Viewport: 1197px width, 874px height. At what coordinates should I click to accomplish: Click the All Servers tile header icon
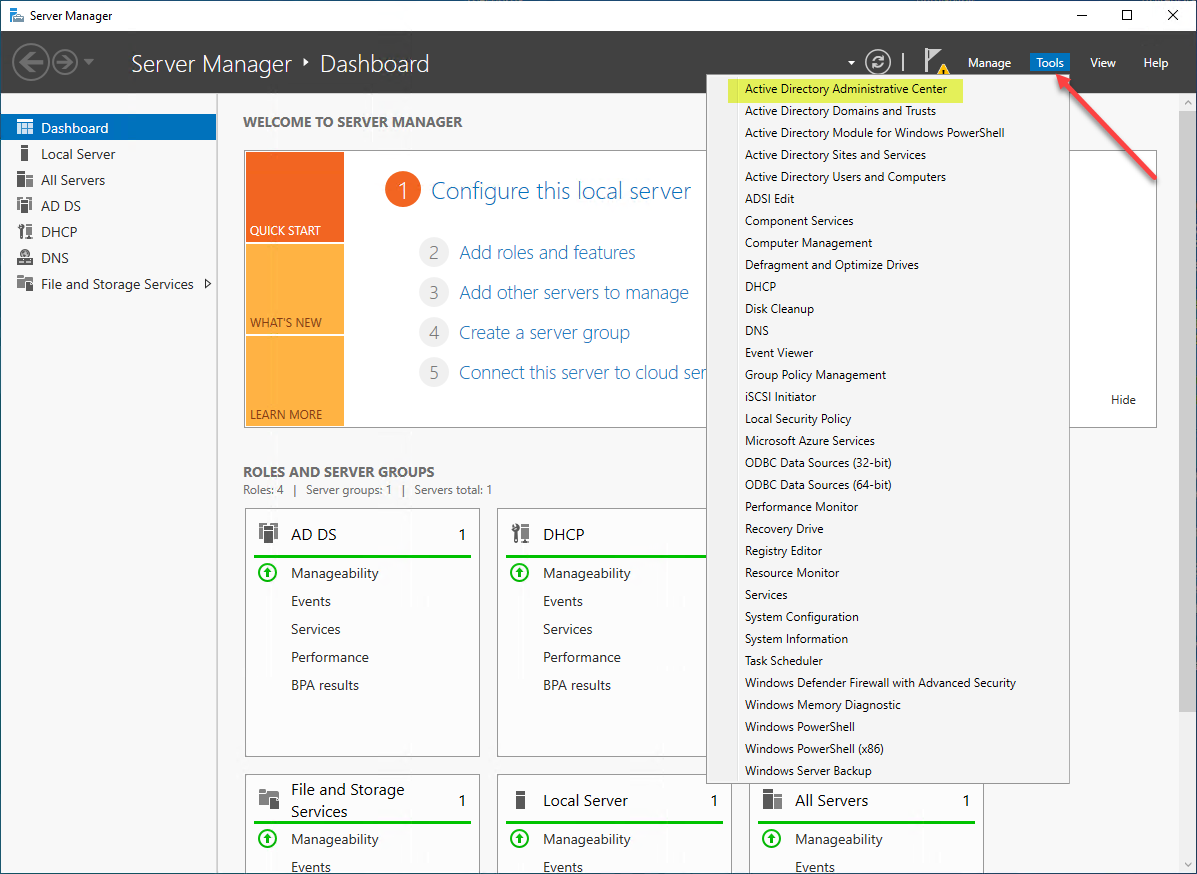tap(773, 799)
